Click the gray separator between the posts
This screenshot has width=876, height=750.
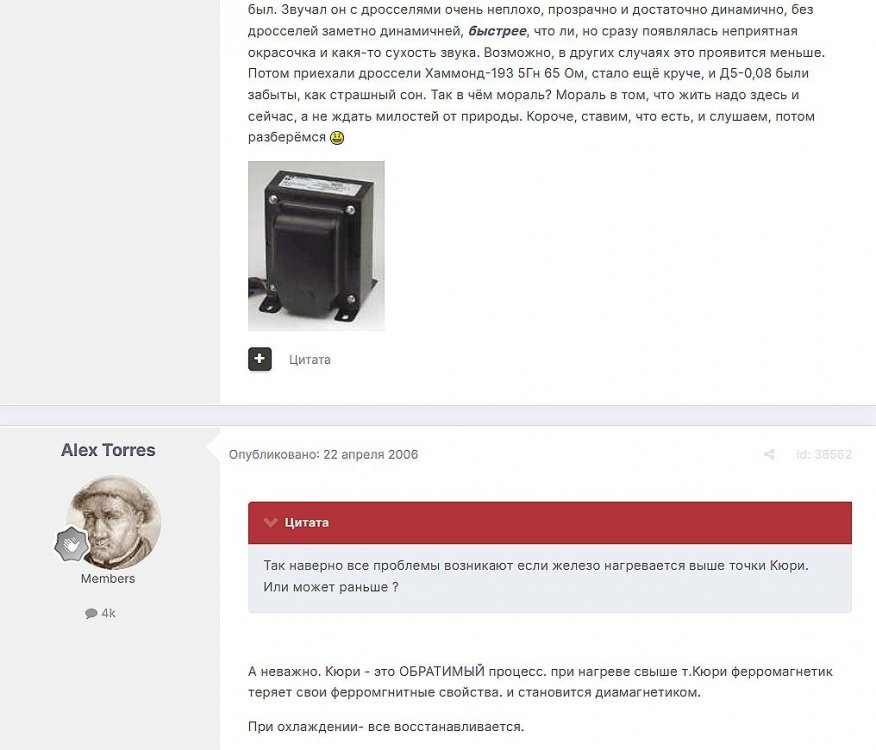438,415
